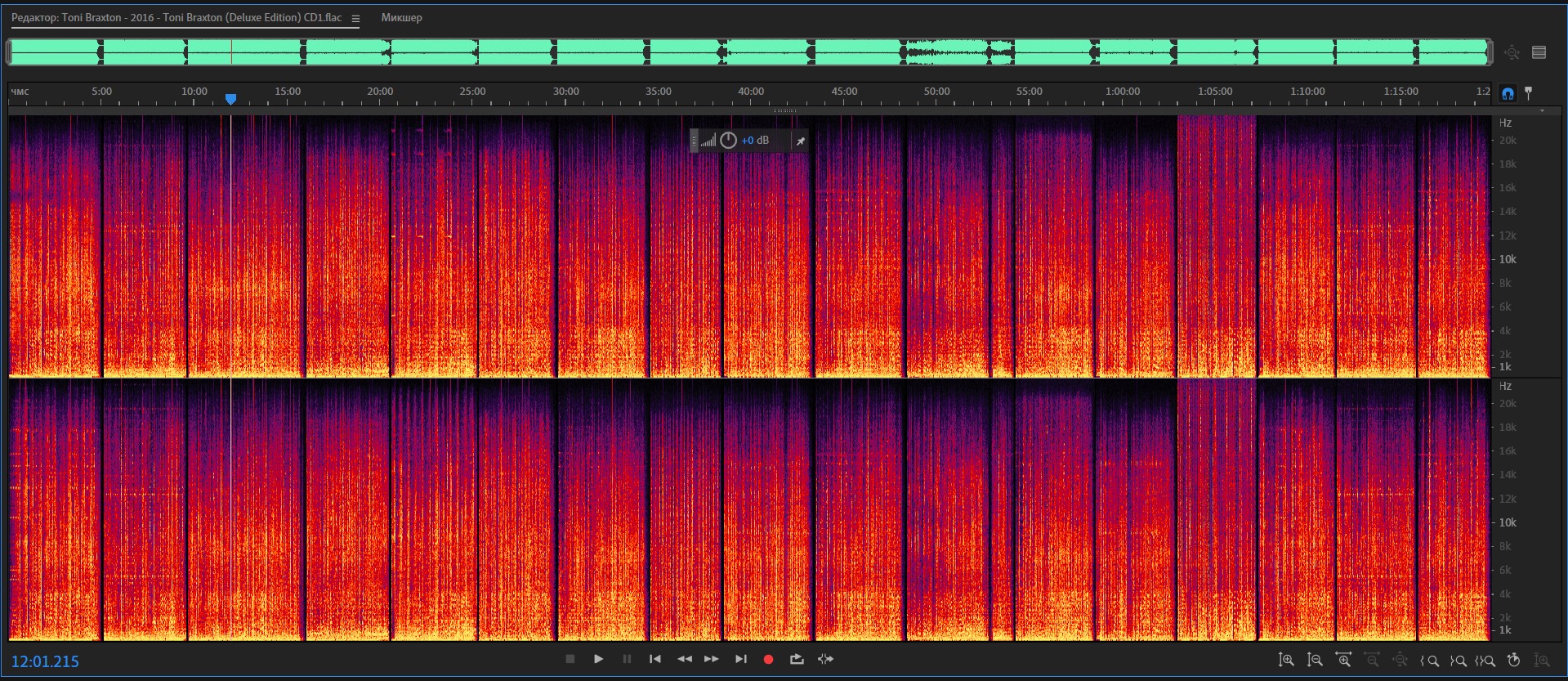Click the Fast Forward transport button
Screen dimensions: 1568x681
(x=712, y=659)
